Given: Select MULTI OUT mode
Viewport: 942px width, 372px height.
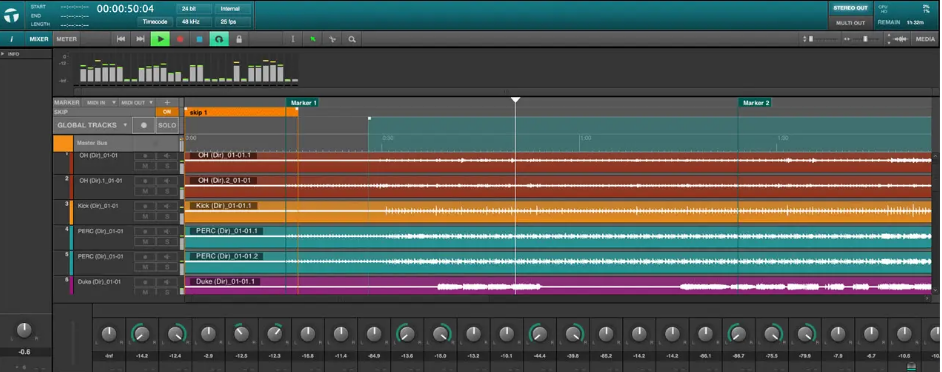Looking at the screenshot, I should coord(851,23).
